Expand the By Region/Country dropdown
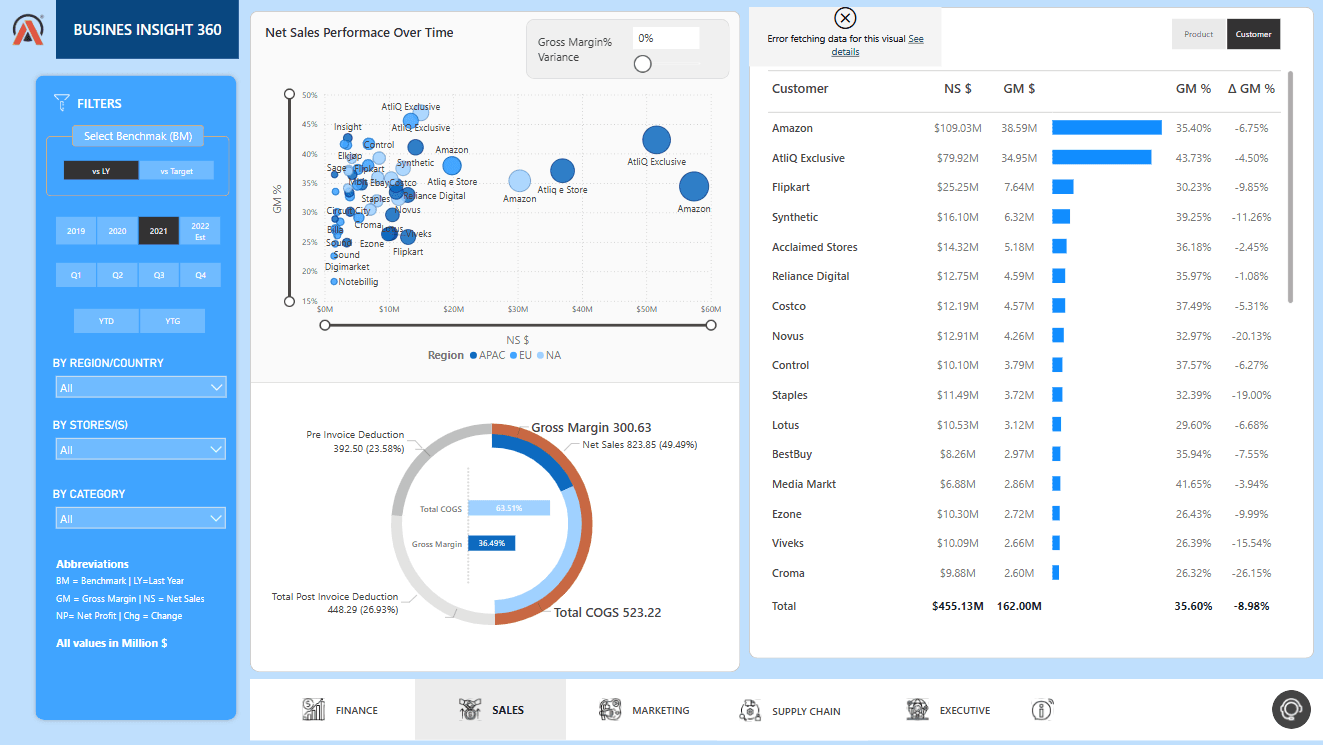Image resolution: width=1323 pixels, height=745 pixels. click(141, 387)
